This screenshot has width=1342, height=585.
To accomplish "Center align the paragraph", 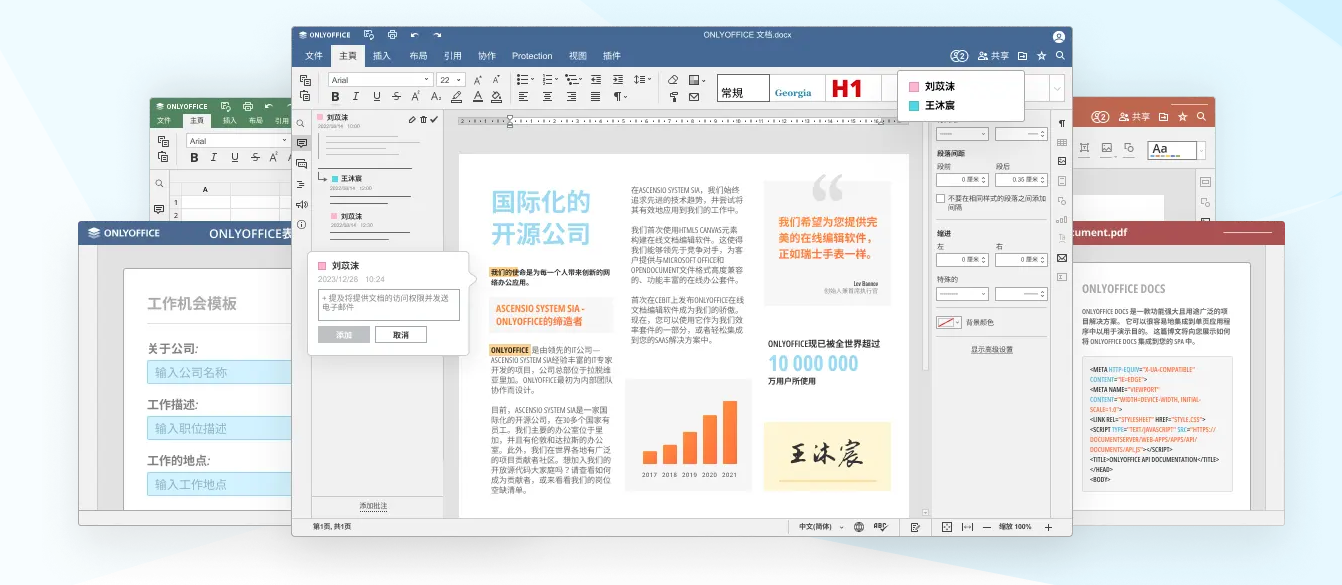I will (547, 97).
